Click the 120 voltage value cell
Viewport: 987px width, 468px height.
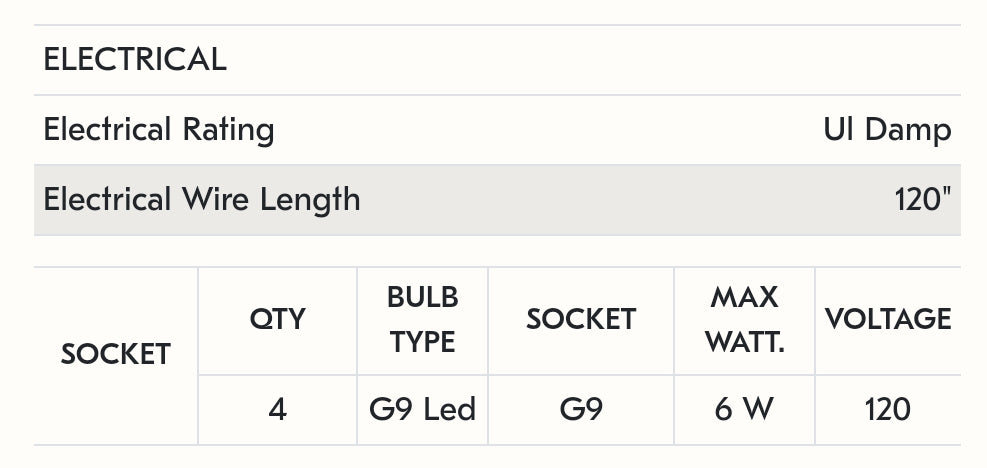(x=888, y=408)
